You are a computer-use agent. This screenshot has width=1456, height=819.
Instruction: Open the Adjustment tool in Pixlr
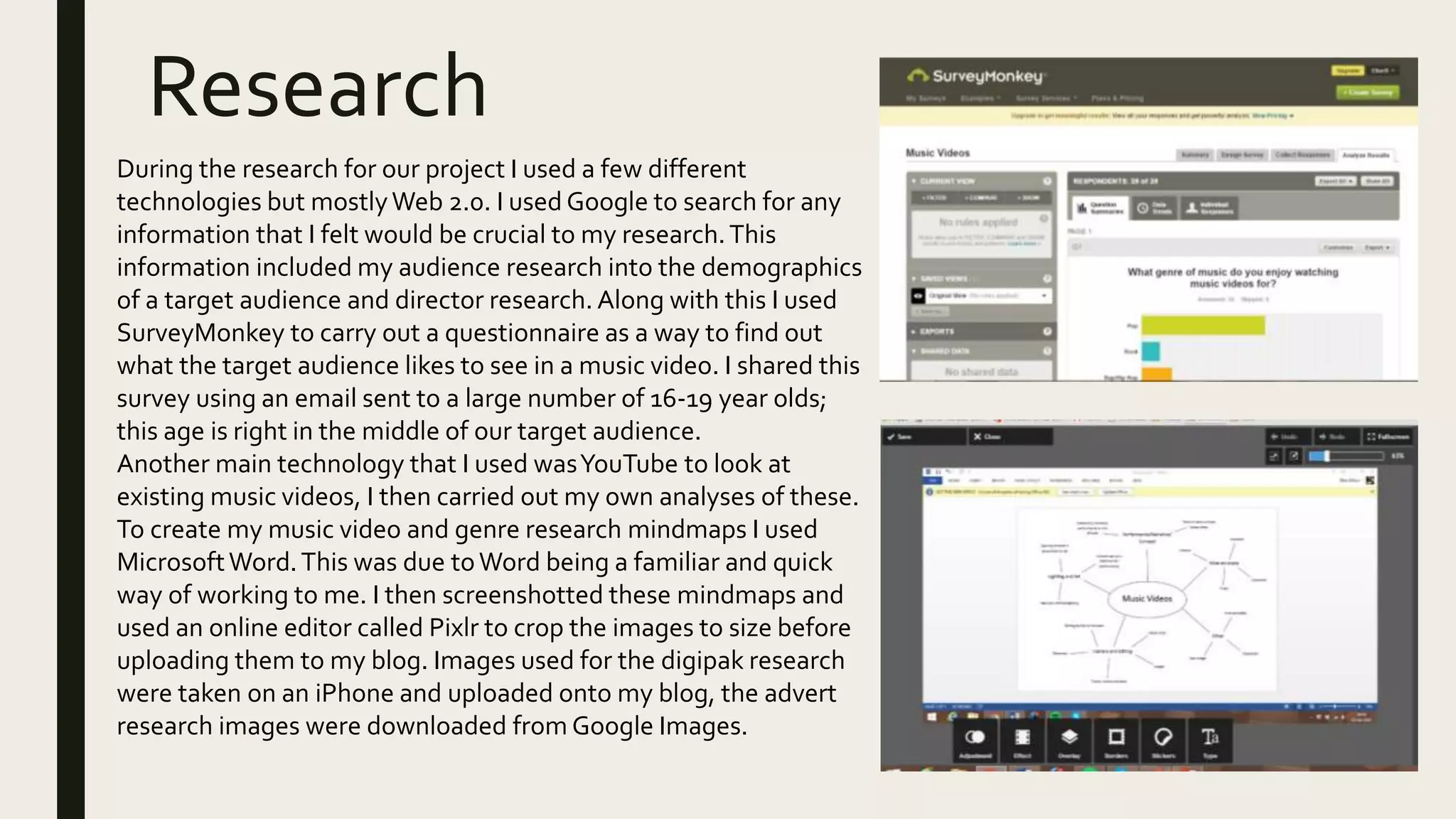[x=975, y=742]
